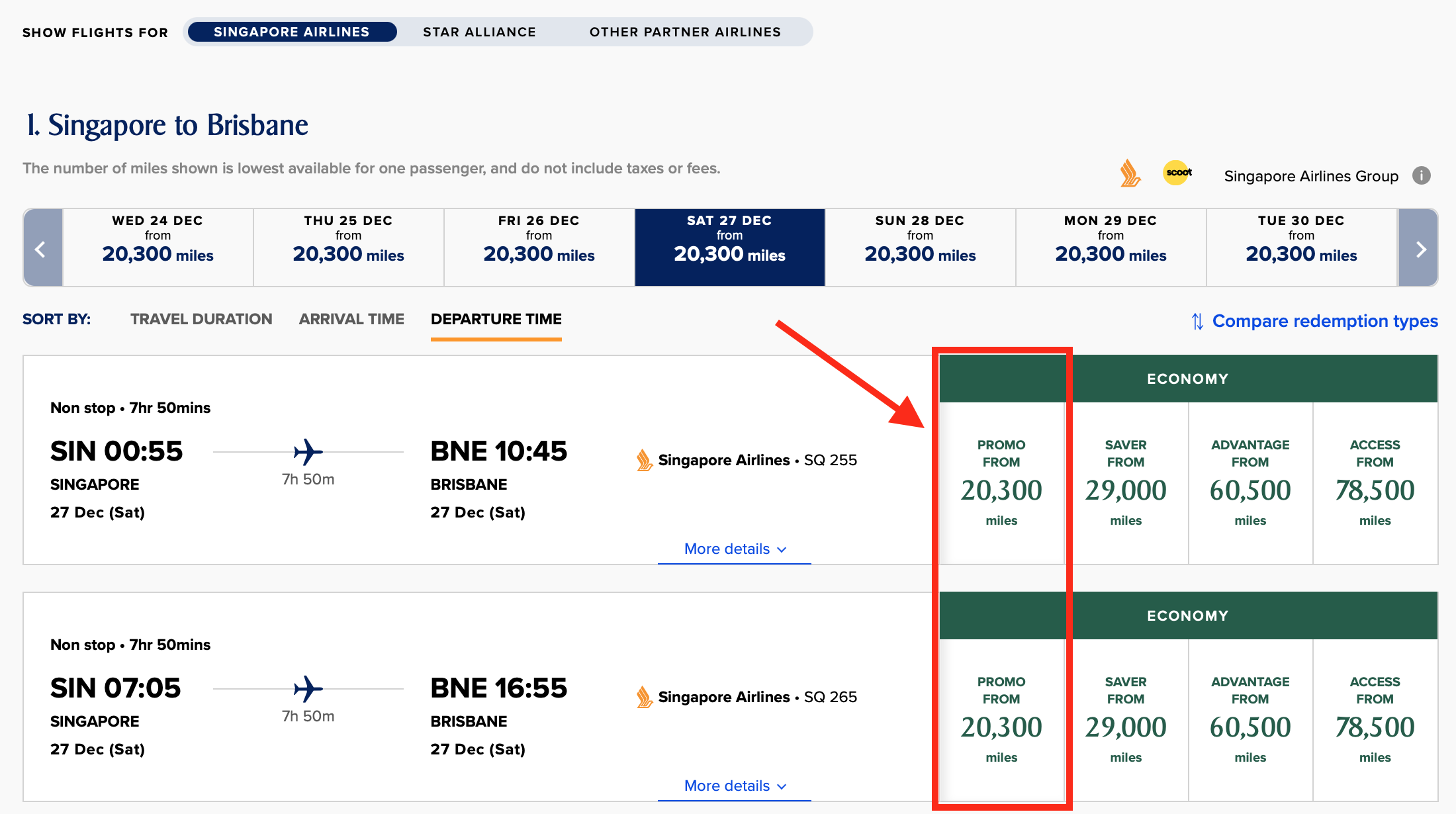Open the Singapore Airlines Group info icon

click(x=1422, y=175)
